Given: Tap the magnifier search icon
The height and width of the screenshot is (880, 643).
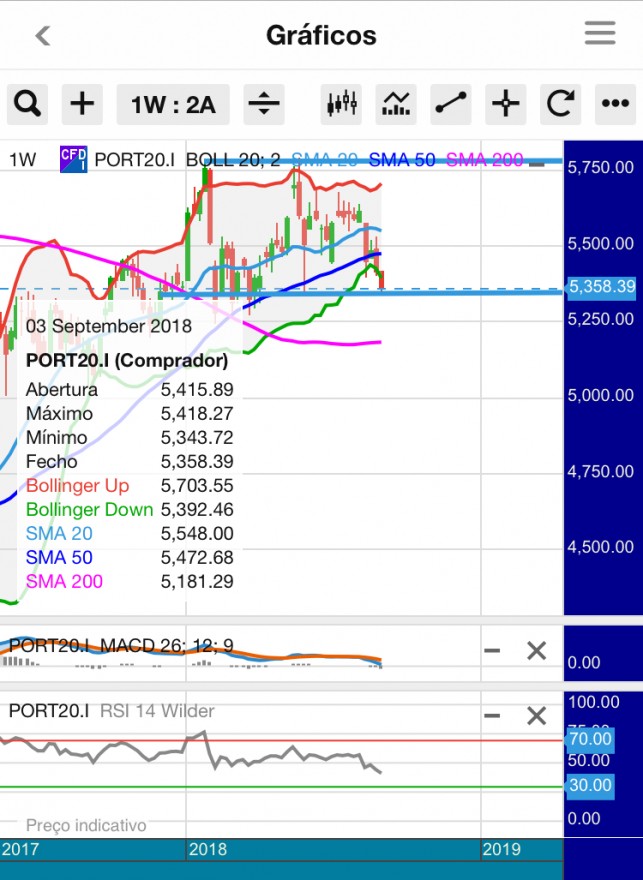Looking at the screenshot, I should coord(27,104).
